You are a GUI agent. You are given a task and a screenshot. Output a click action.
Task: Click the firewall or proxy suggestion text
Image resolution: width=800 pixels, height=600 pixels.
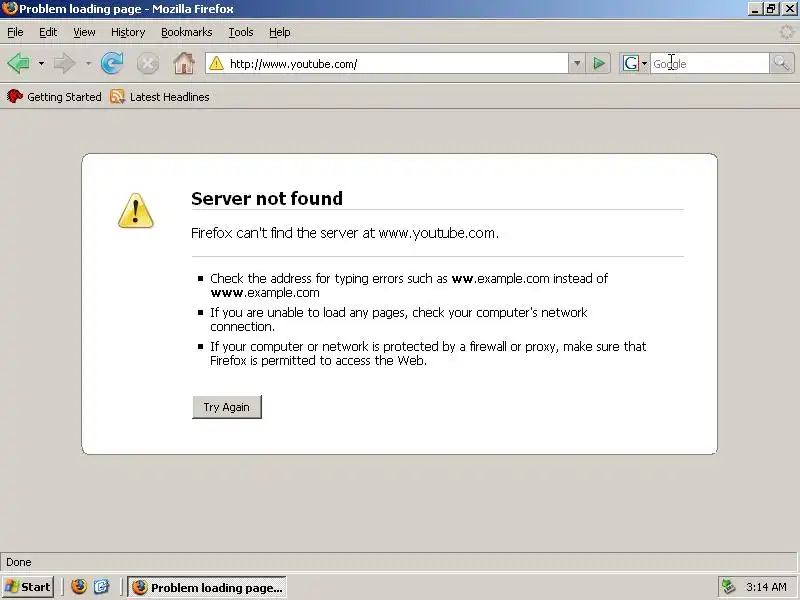pyautogui.click(x=428, y=354)
